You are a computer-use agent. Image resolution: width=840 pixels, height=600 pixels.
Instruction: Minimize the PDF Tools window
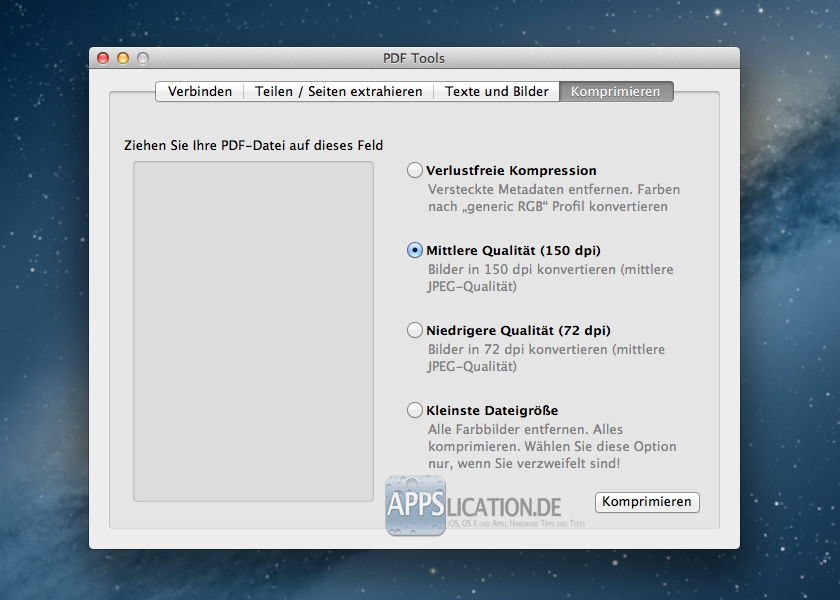(x=123, y=58)
